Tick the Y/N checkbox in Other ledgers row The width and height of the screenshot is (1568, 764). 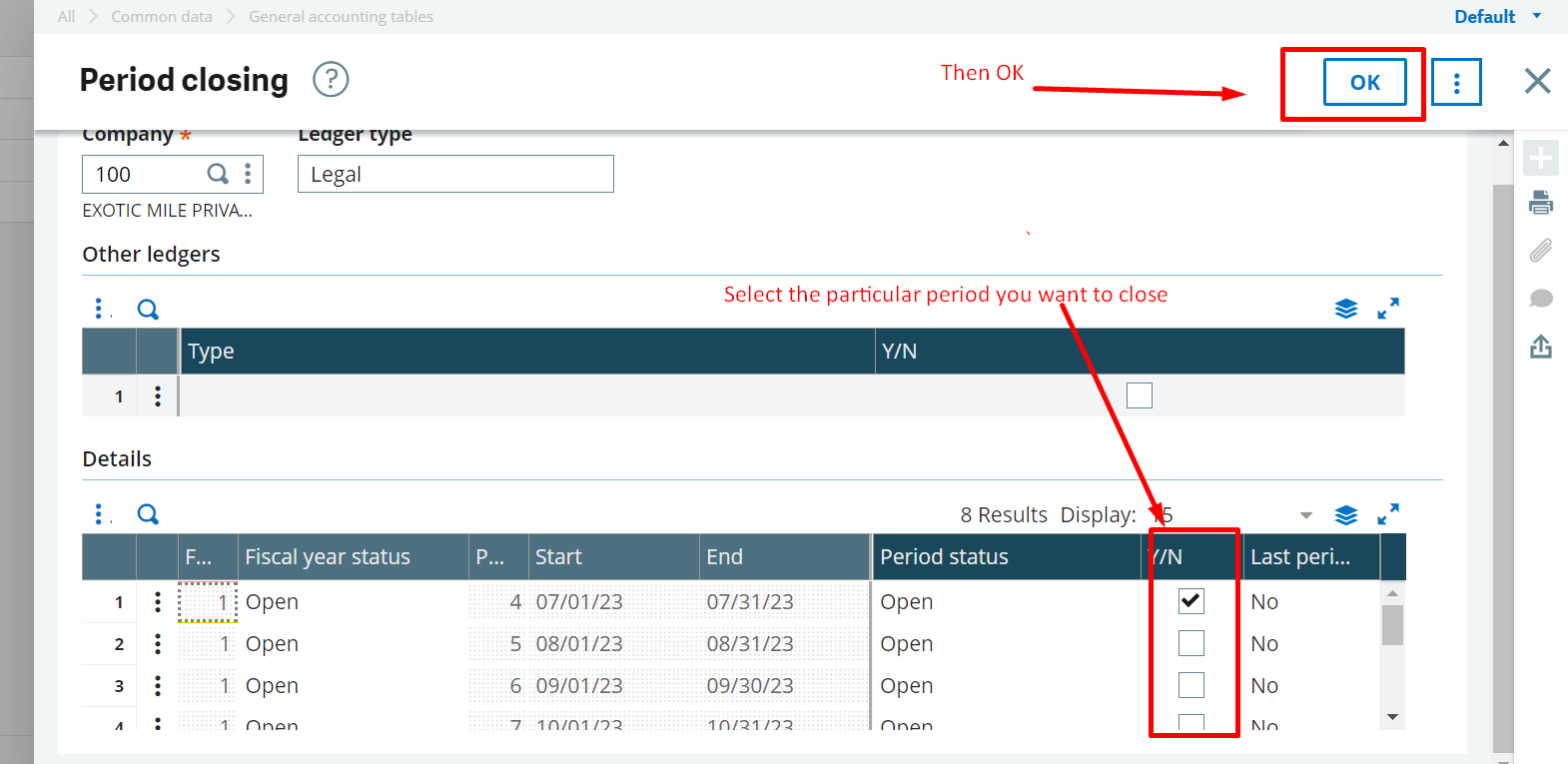click(1139, 395)
